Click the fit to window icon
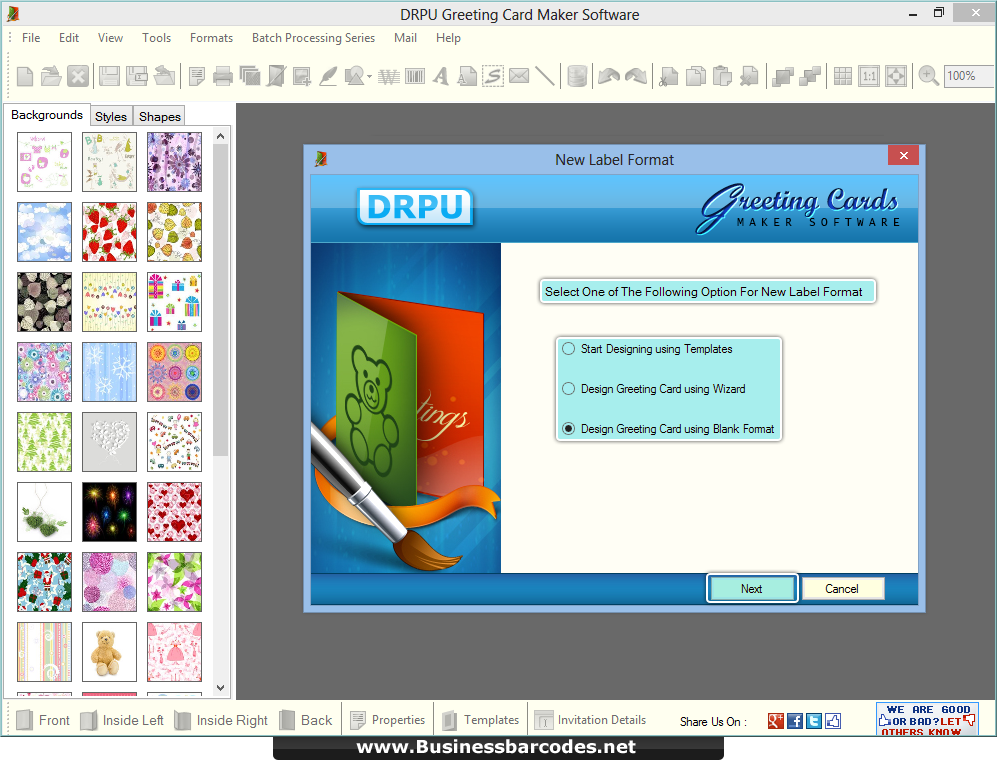This screenshot has width=997, height=760. [x=895, y=76]
